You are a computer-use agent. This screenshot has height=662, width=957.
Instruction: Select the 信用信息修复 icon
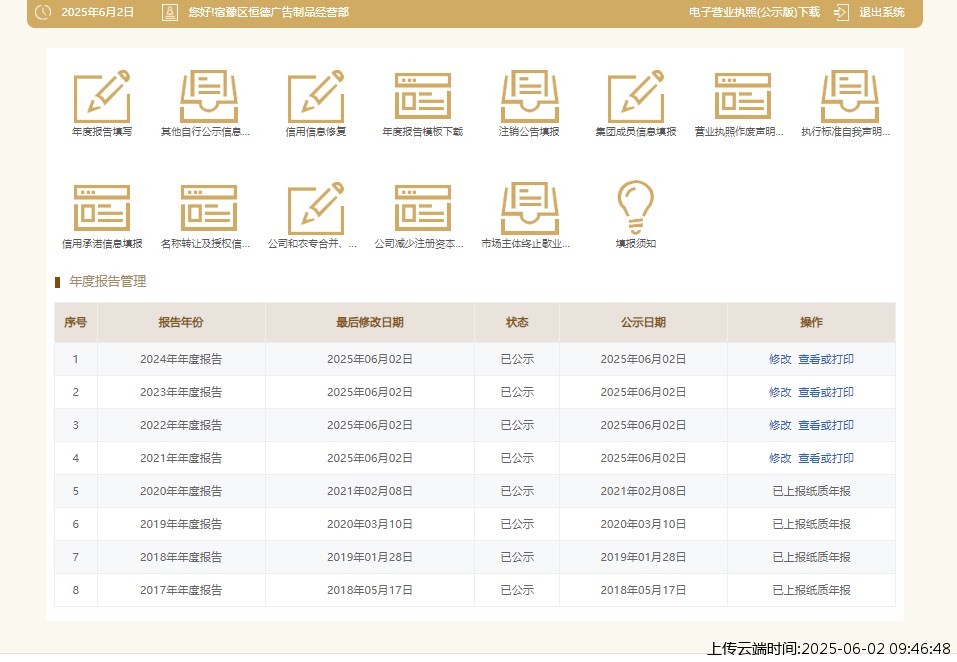pyautogui.click(x=316, y=96)
